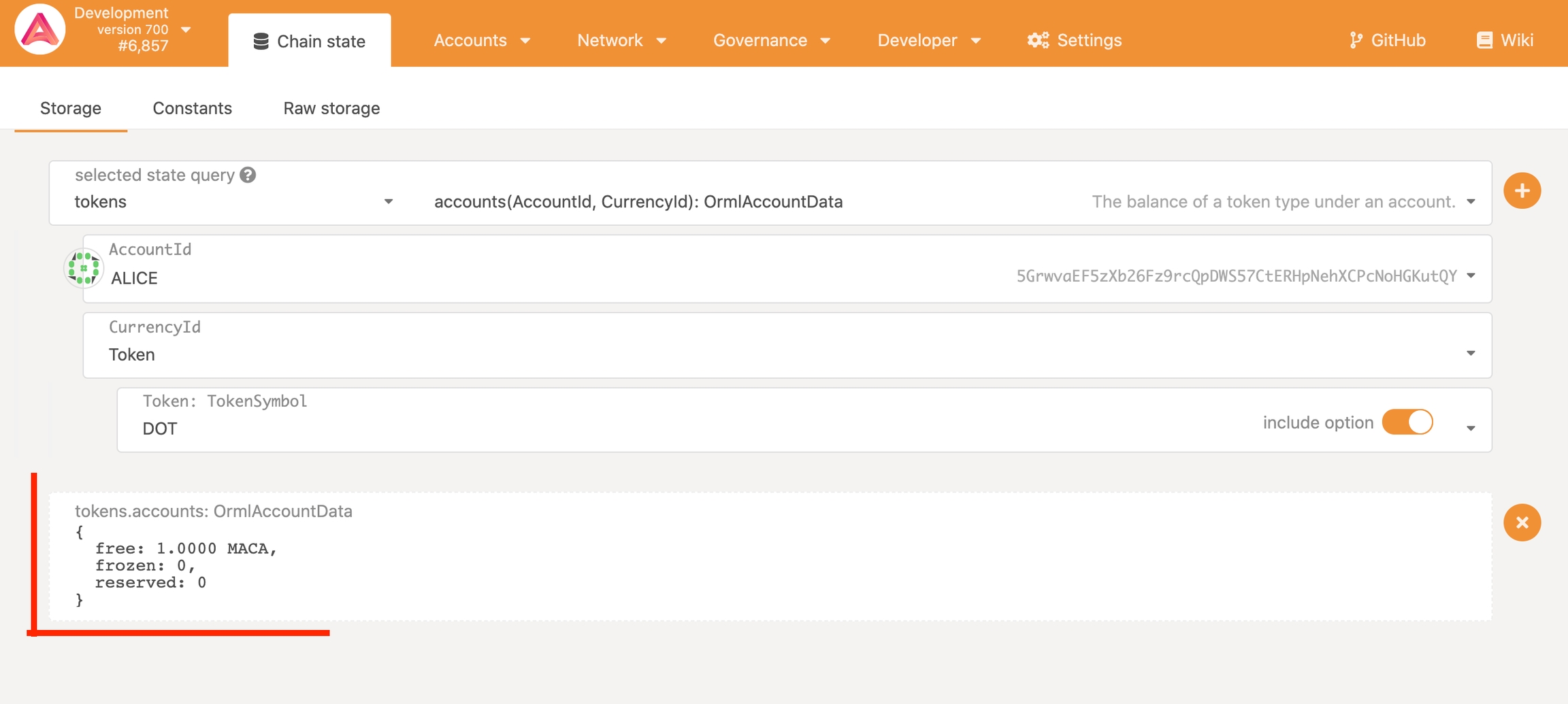Viewport: 1568px width, 704px height.
Task: Open the GitHub link
Action: click(x=1388, y=40)
